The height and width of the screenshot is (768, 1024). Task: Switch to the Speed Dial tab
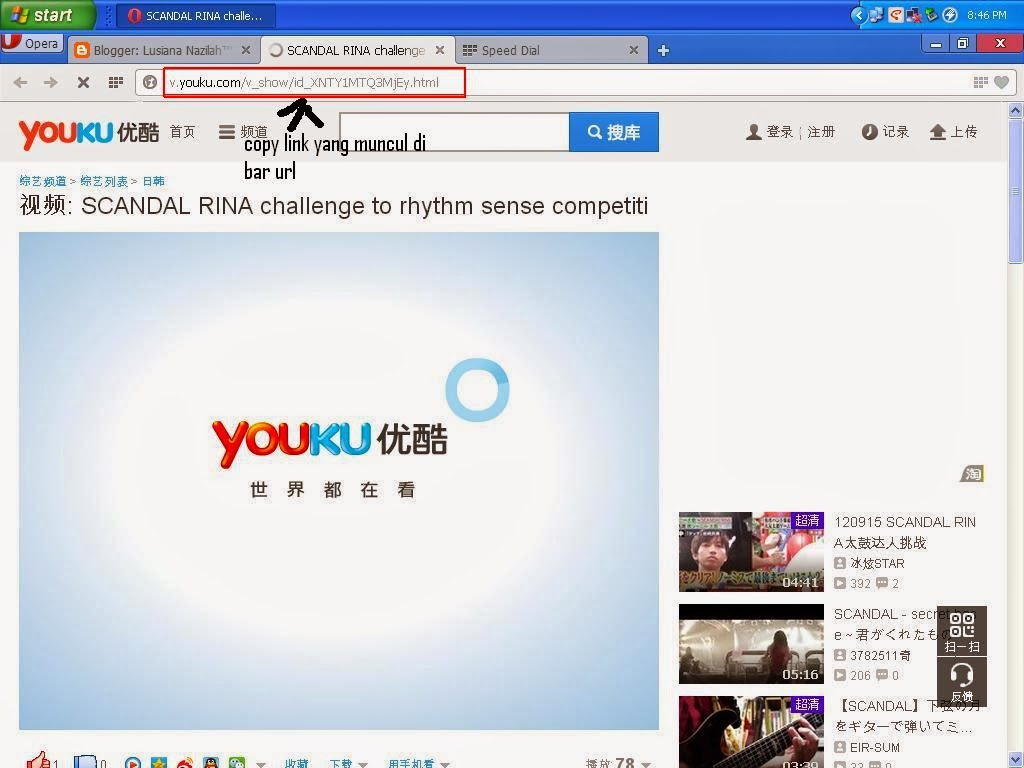click(x=552, y=50)
